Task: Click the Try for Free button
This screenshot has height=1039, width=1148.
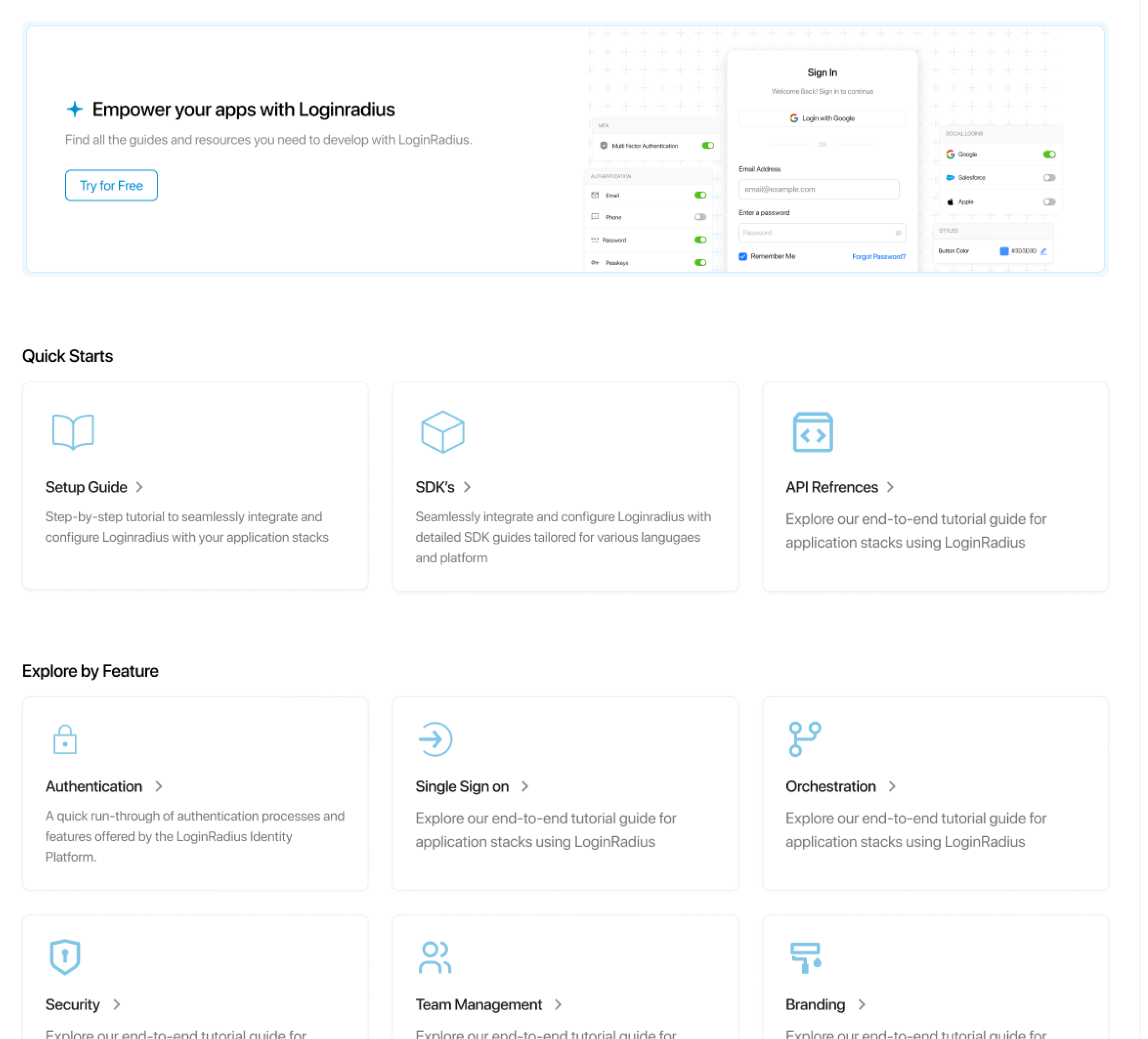Action: 112,185
